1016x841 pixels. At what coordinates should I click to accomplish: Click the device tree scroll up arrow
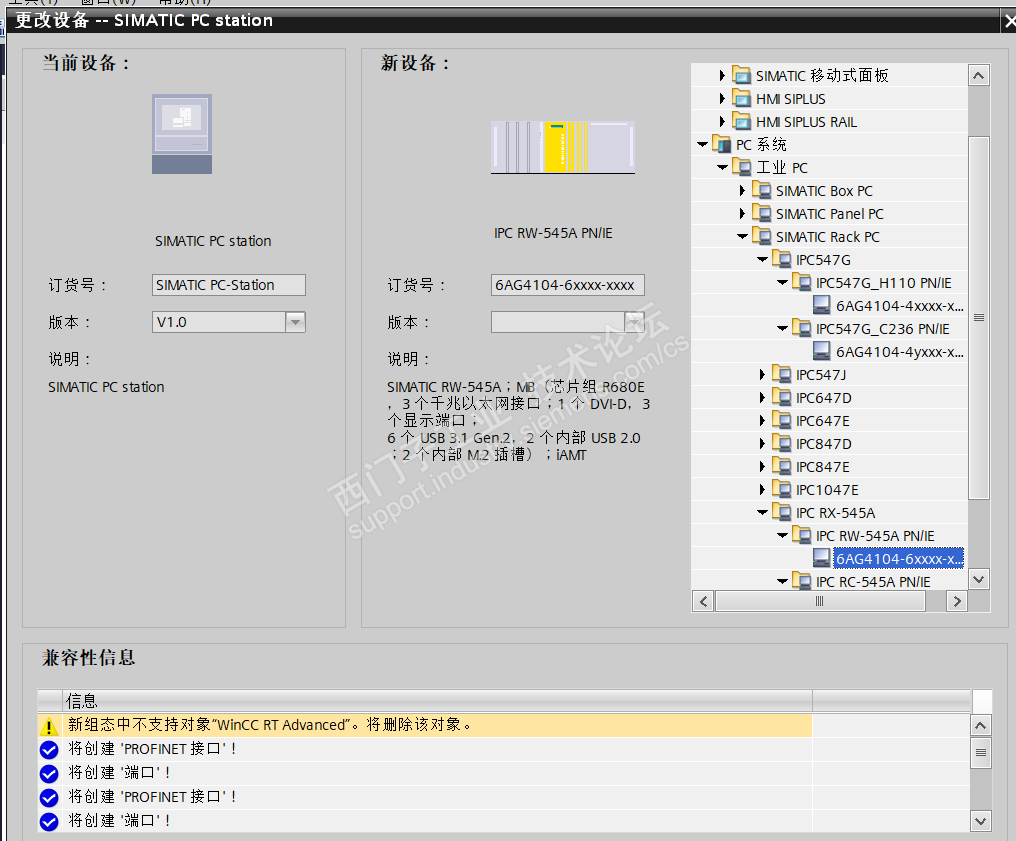(x=978, y=76)
